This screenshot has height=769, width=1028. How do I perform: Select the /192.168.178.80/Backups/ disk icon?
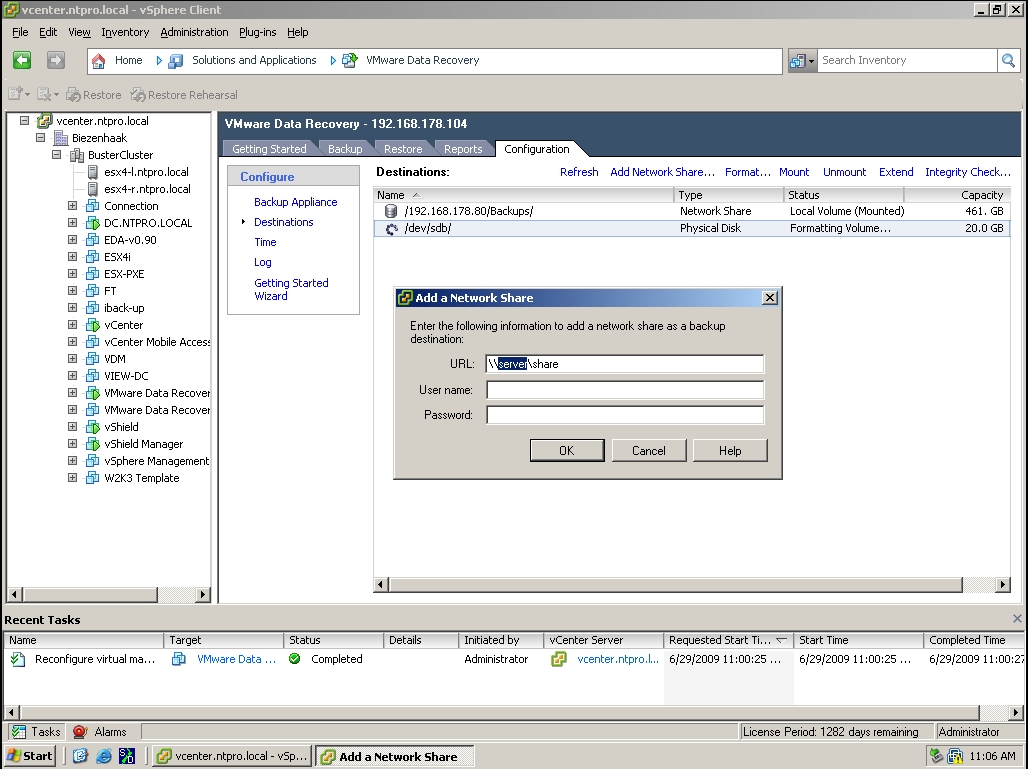coord(391,211)
